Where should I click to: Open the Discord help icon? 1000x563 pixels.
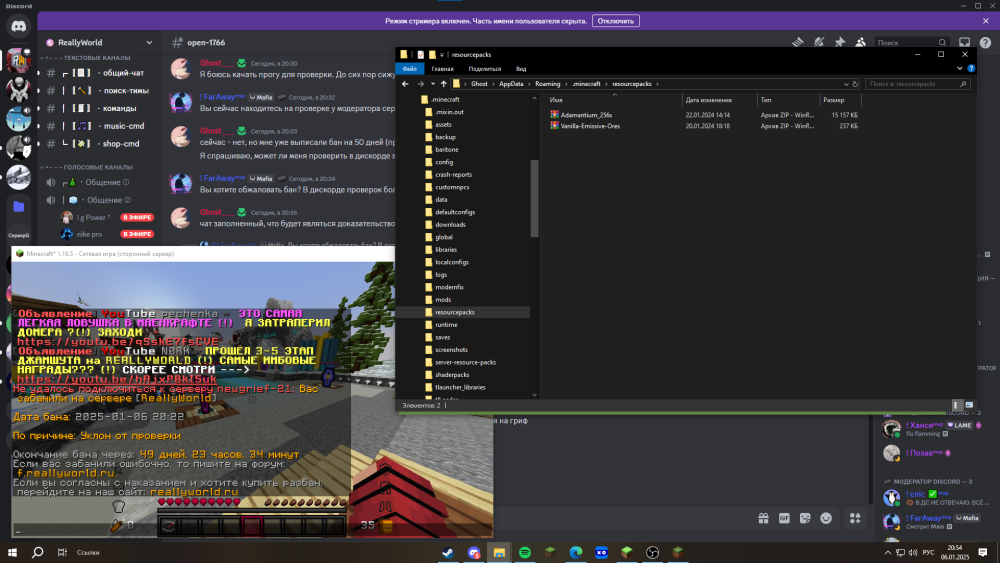point(985,43)
